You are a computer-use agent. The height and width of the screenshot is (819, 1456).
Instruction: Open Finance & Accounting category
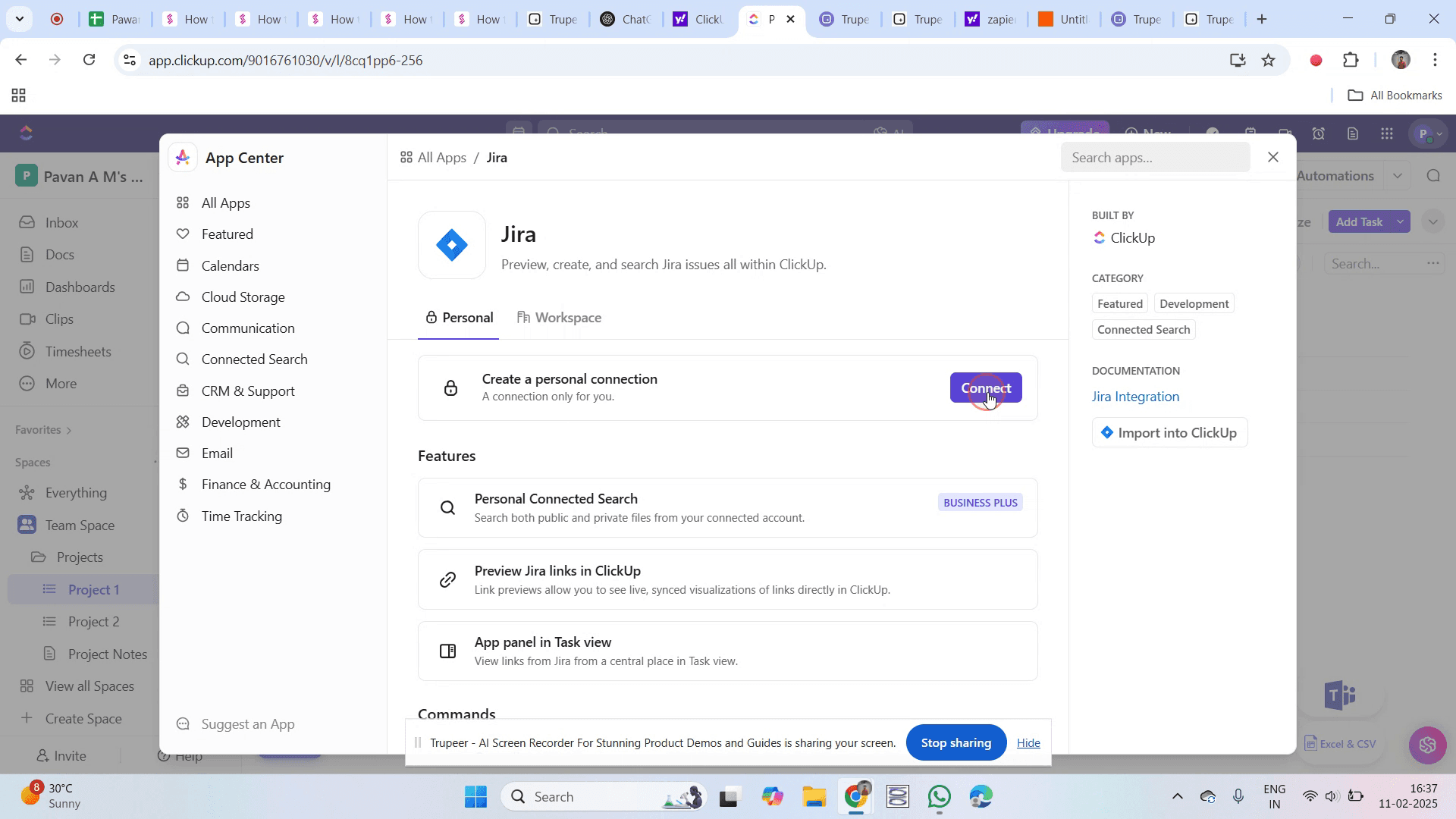pos(265,485)
